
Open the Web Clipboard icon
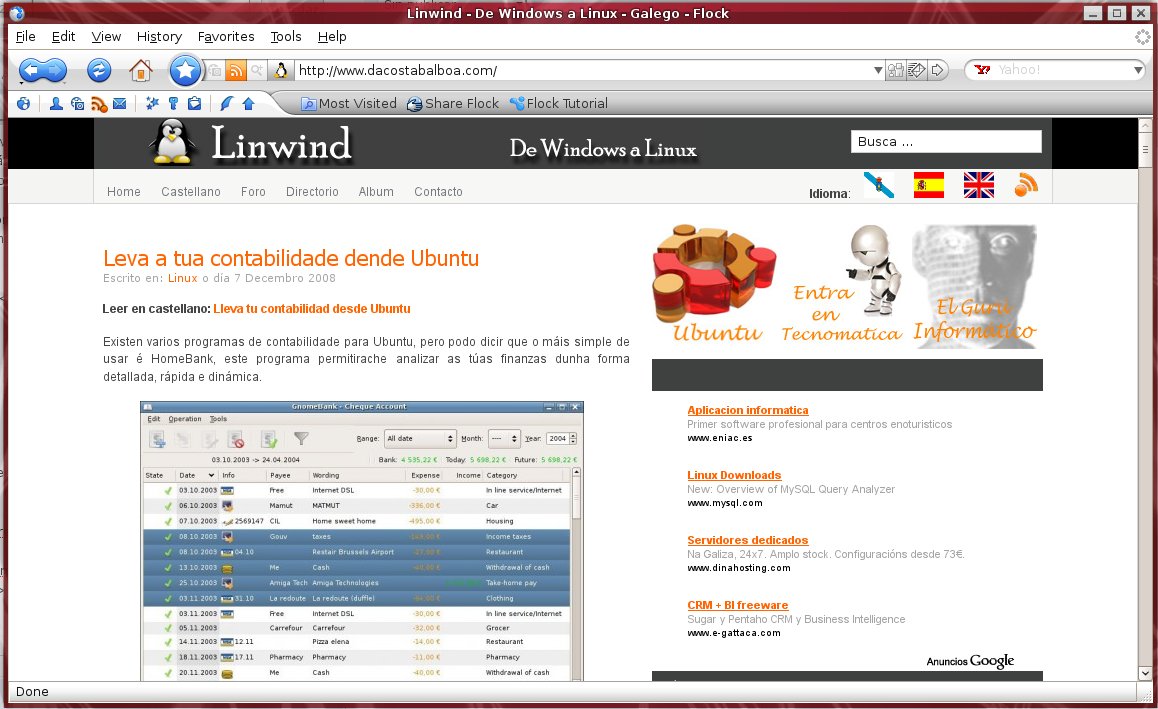pos(194,103)
